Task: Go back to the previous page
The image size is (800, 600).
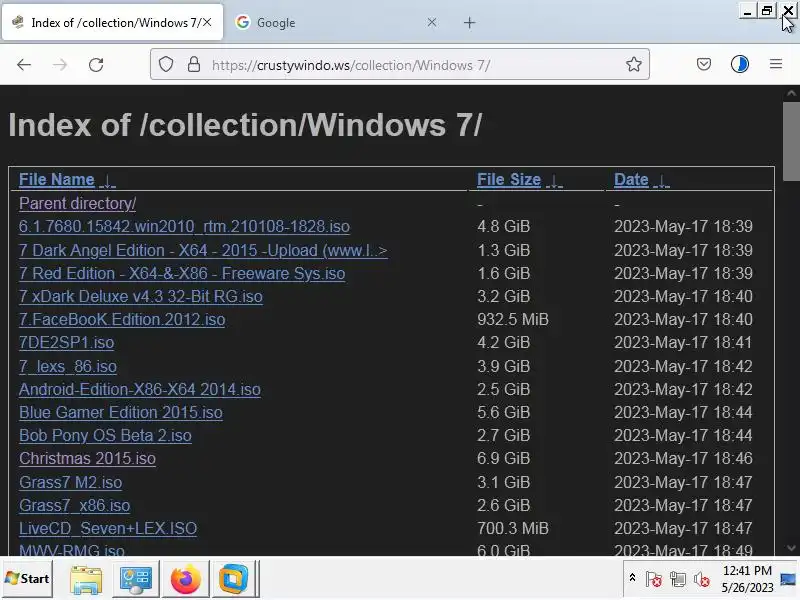Action: click(x=24, y=65)
